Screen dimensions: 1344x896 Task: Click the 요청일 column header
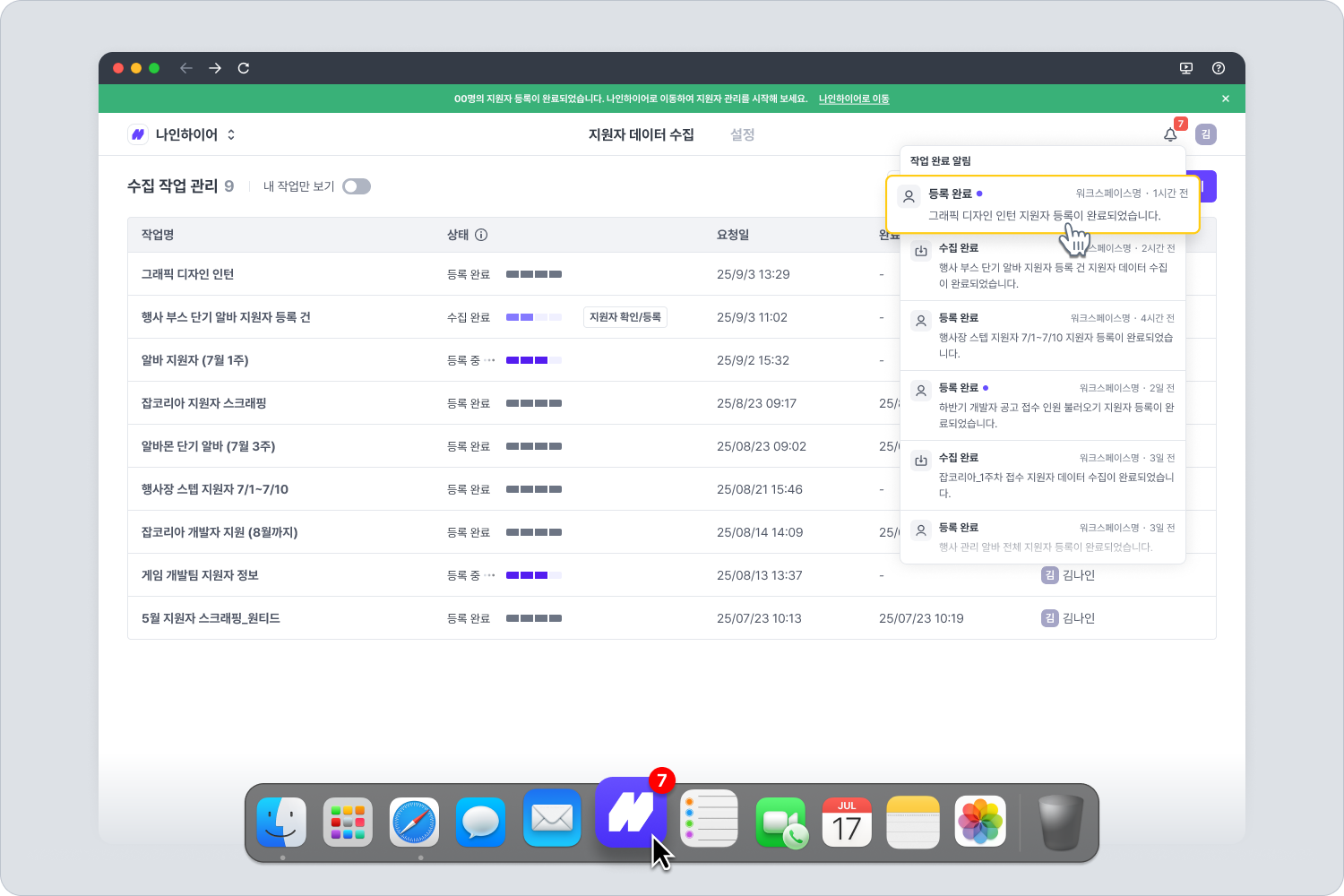(x=733, y=235)
